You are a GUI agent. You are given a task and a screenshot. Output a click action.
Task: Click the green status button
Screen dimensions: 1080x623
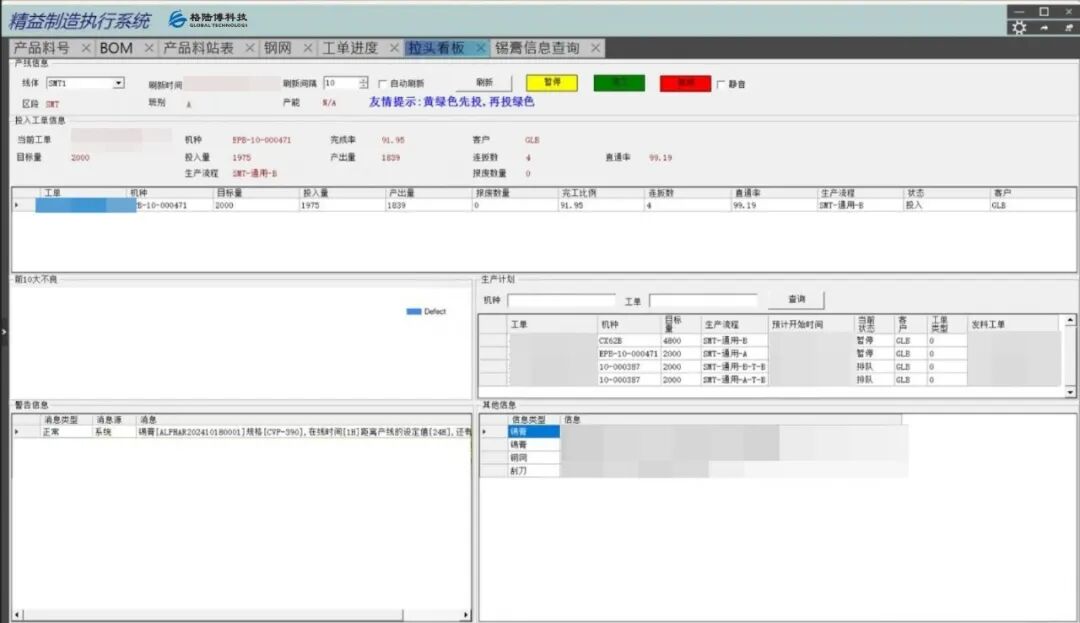(x=619, y=83)
